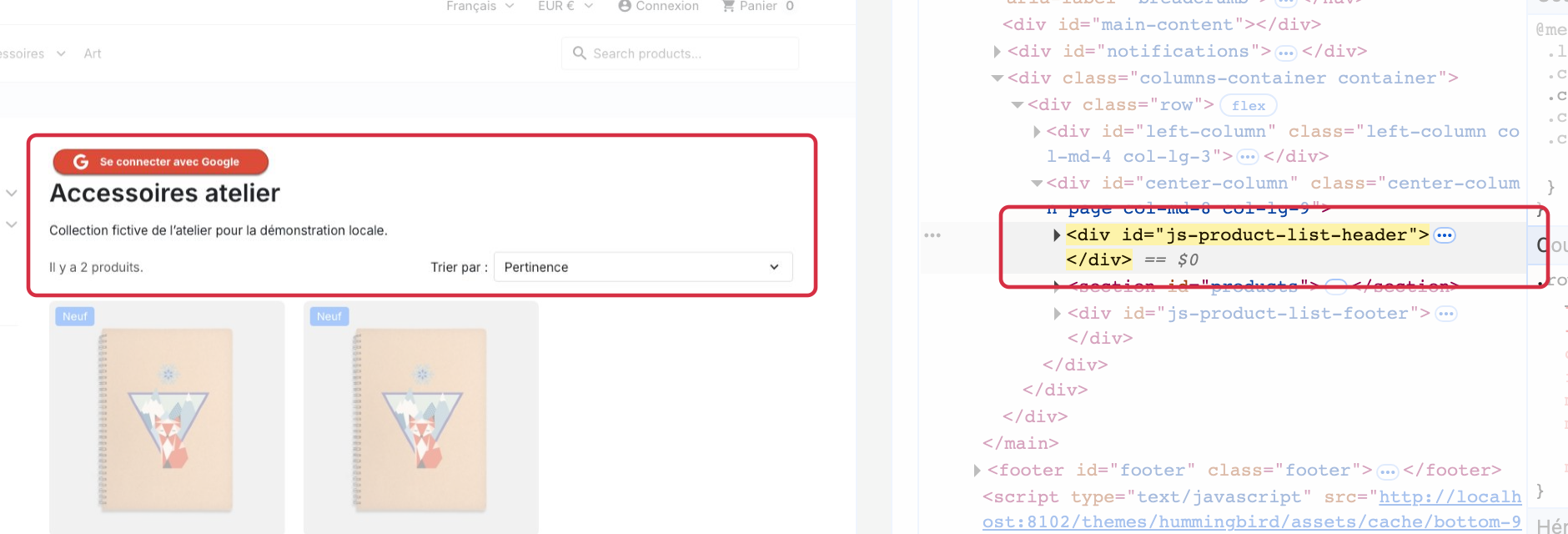This screenshot has height=534, width=1568.
Task: Expand the accessories menu chevron
Action: [x=61, y=53]
